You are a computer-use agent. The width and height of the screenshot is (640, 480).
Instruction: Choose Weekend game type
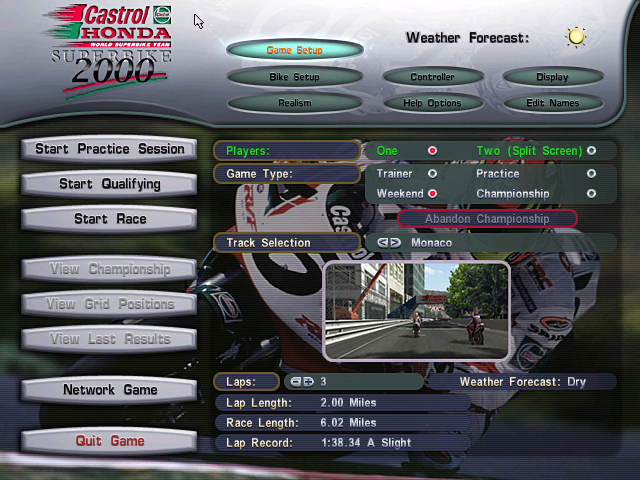[432, 193]
